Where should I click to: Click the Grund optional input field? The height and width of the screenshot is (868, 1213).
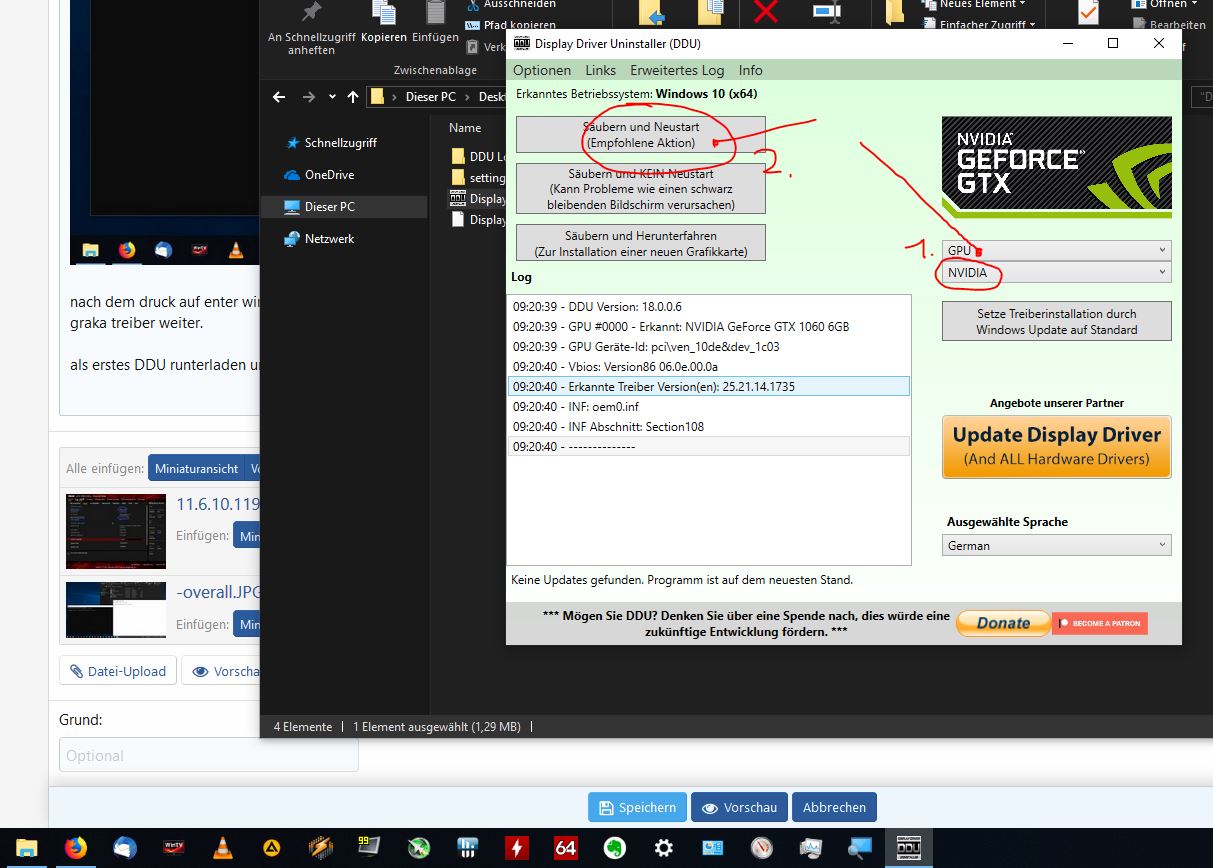coord(209,755)
